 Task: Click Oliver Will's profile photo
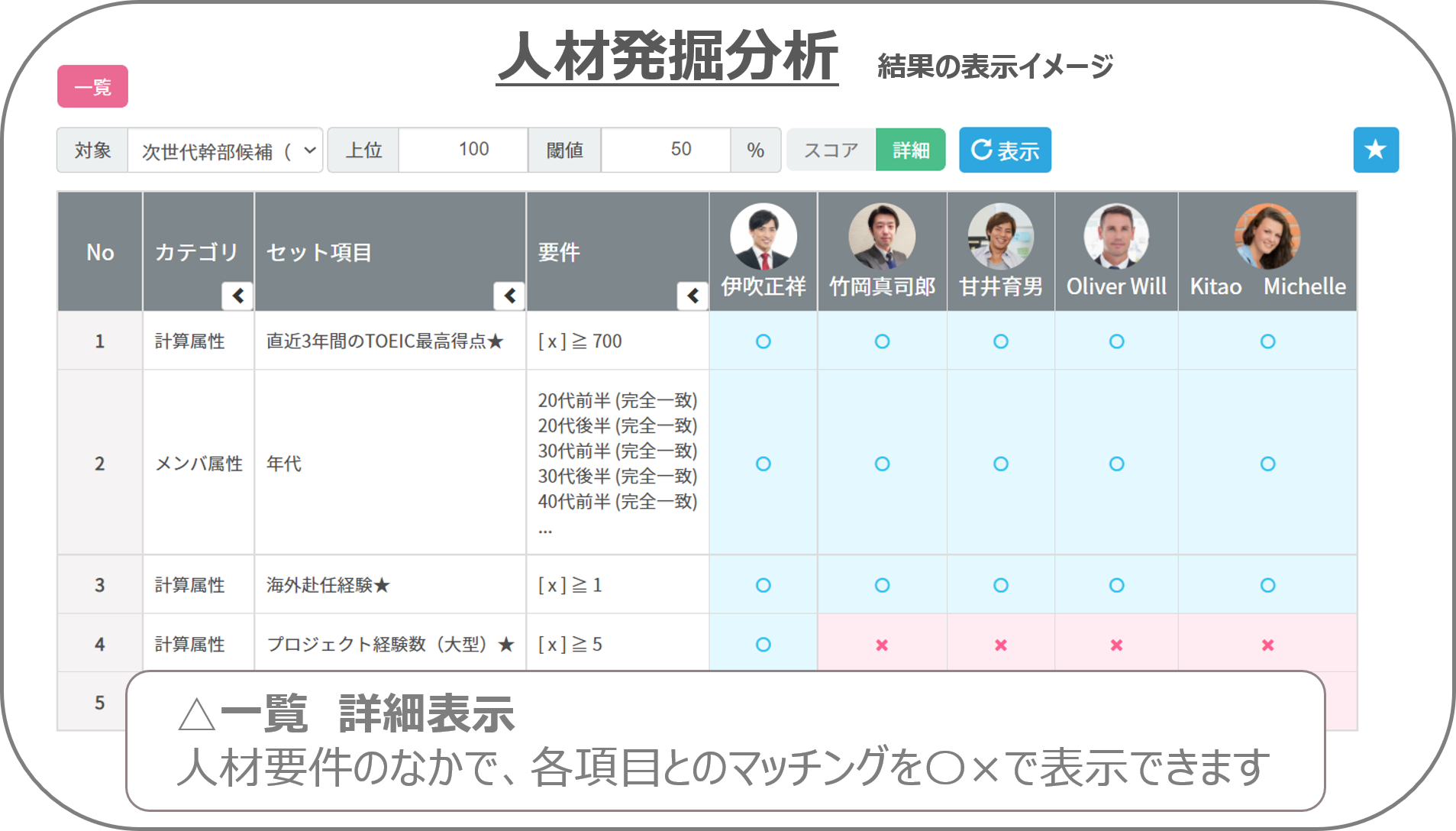tap(1116, 237)
